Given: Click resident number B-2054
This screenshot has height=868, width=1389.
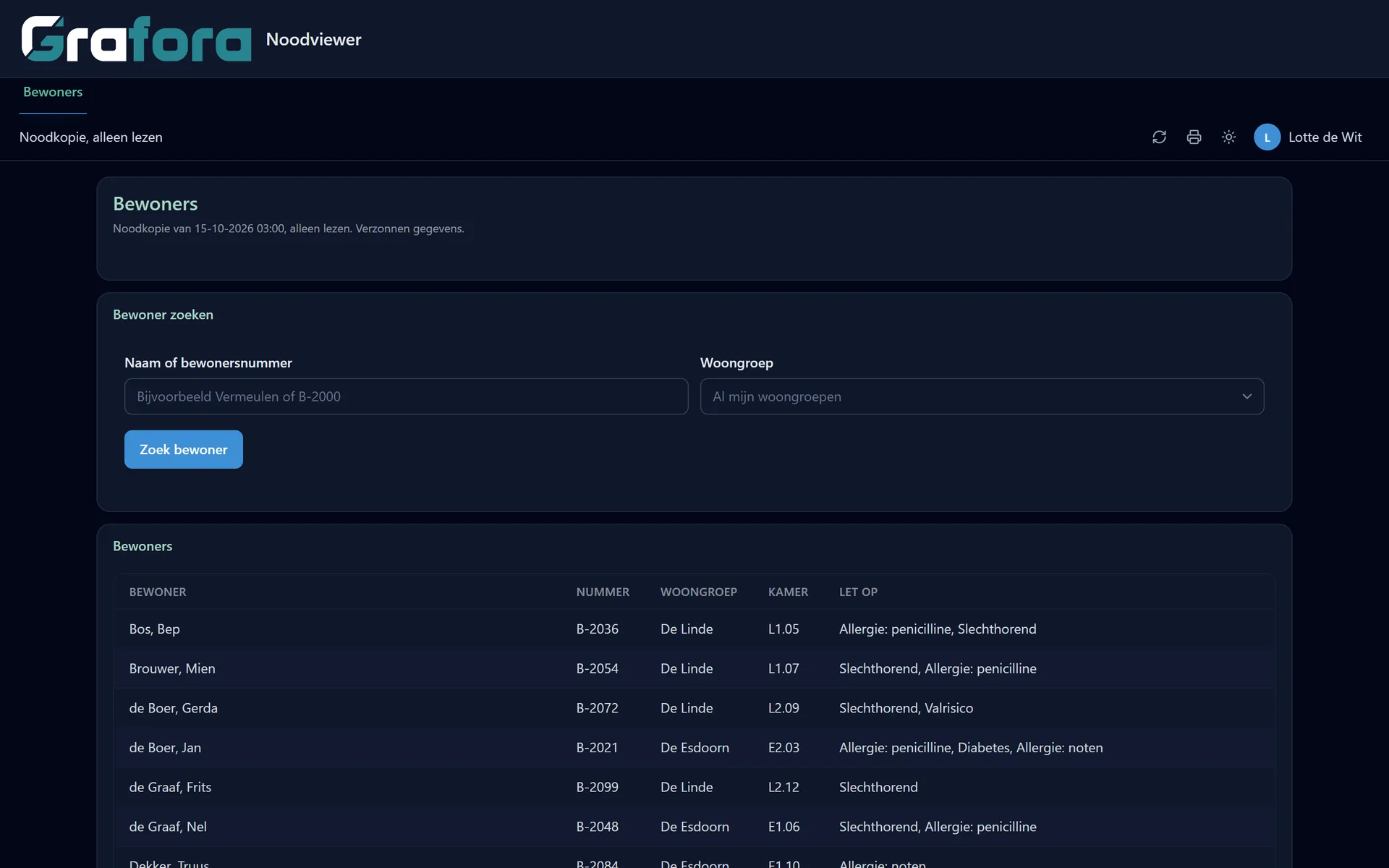Looking at the screenshot, I should coord(597,668).
